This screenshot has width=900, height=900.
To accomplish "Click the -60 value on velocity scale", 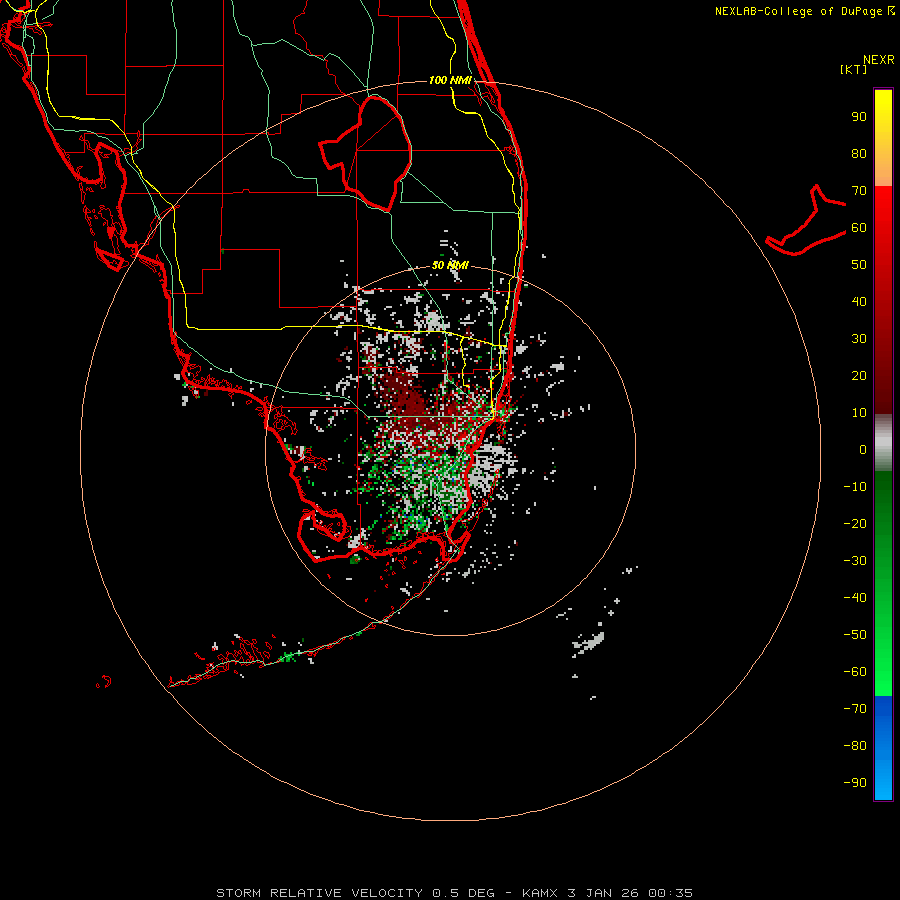I will (x=855, y=672).
